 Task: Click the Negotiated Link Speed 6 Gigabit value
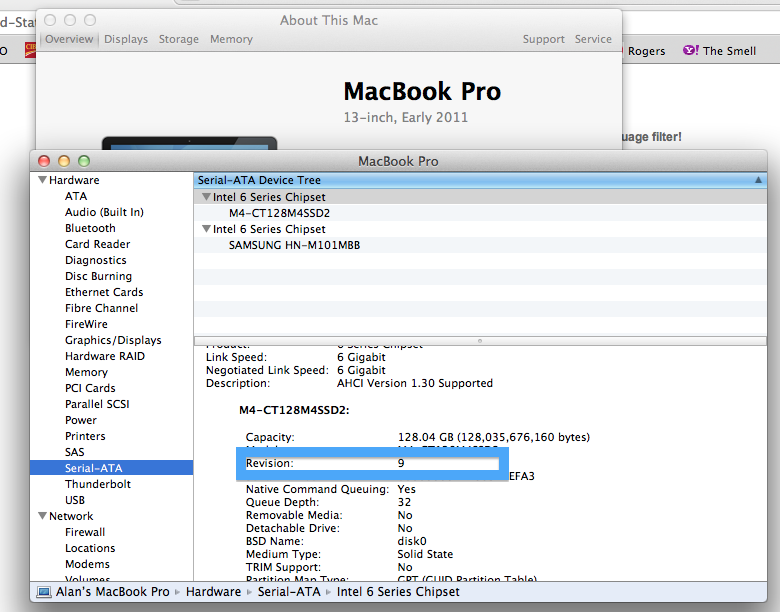pyautogui.click(x=361, y=370)
